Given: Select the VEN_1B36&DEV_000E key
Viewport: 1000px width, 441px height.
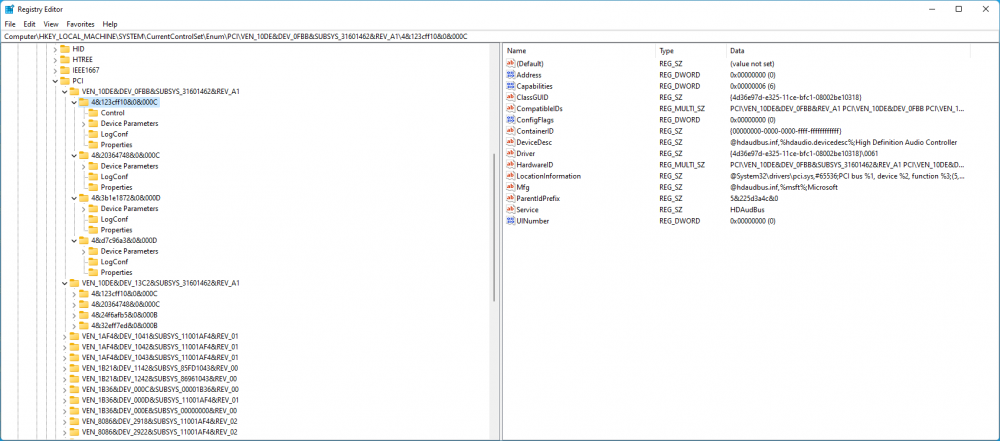Looking at the screenshot, I should (159, 410).
